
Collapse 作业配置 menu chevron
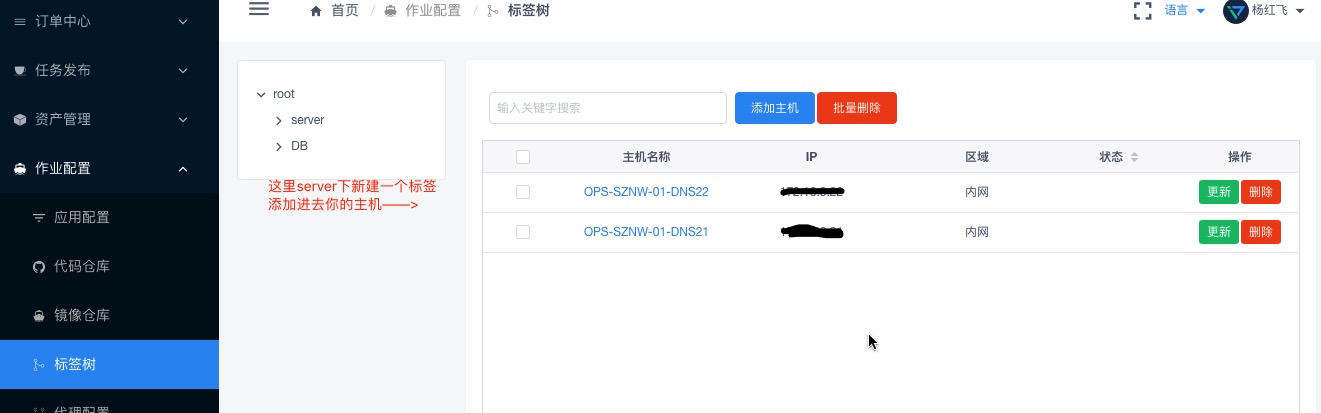182,169
